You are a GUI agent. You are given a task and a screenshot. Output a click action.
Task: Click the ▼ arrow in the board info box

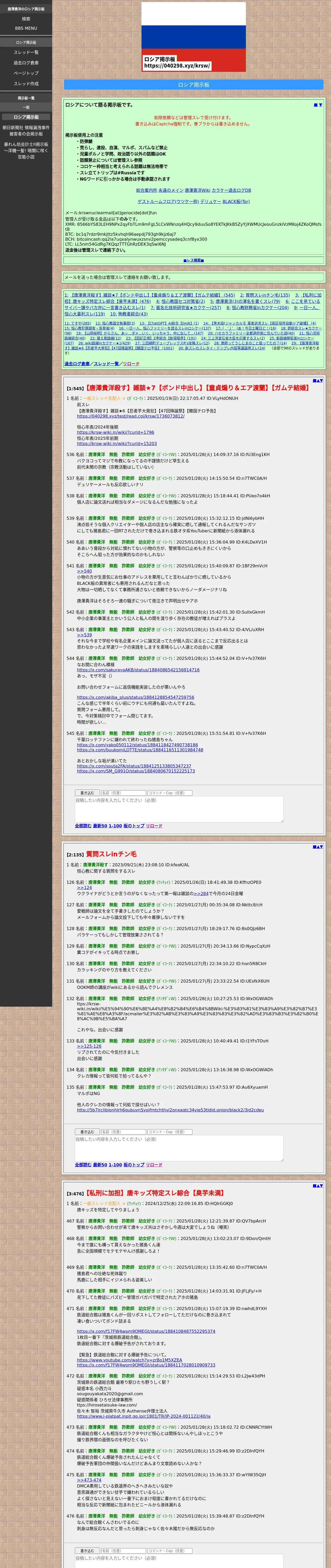[321, 105]
